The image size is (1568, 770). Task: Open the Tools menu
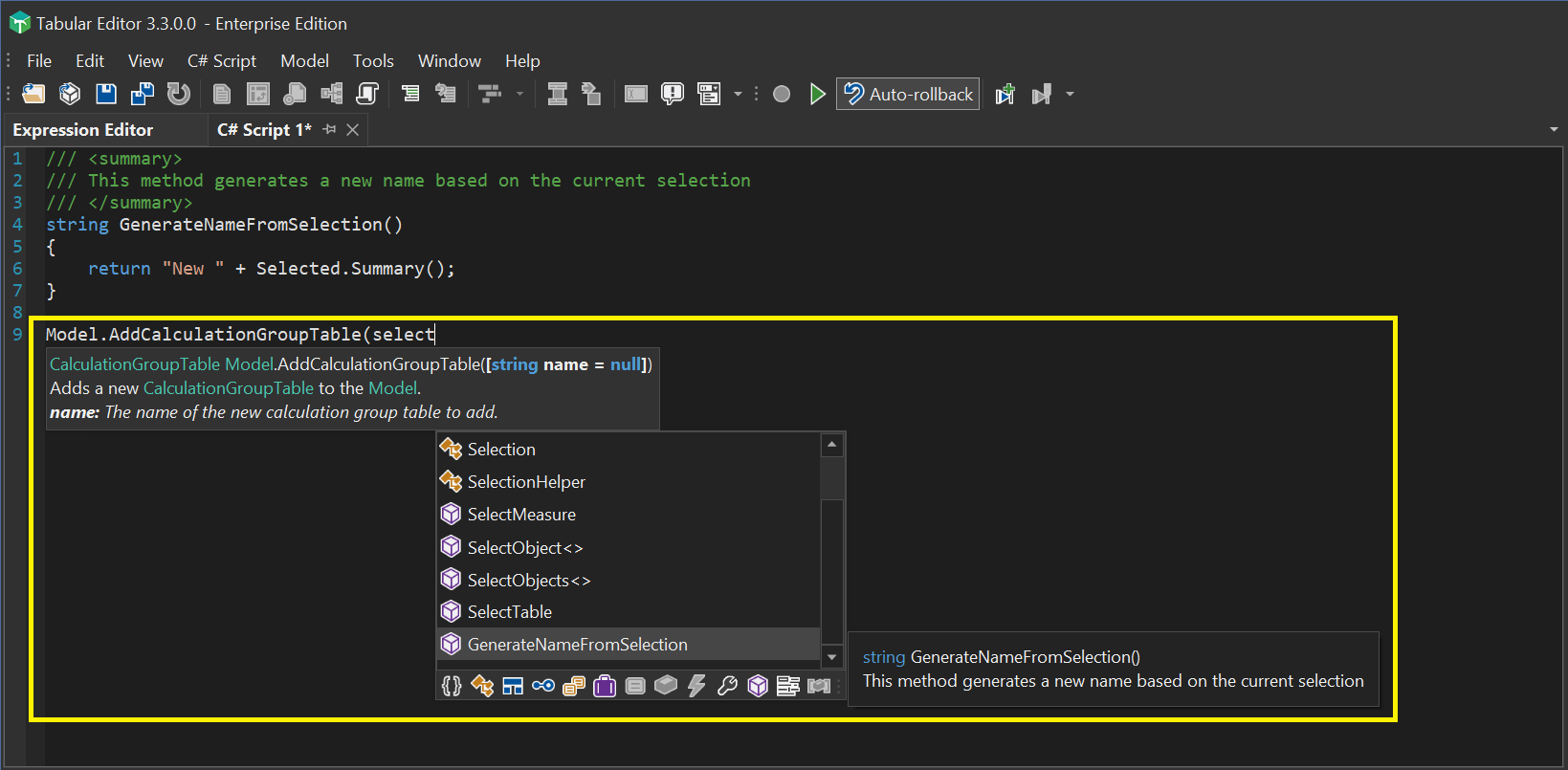point(373,61)
